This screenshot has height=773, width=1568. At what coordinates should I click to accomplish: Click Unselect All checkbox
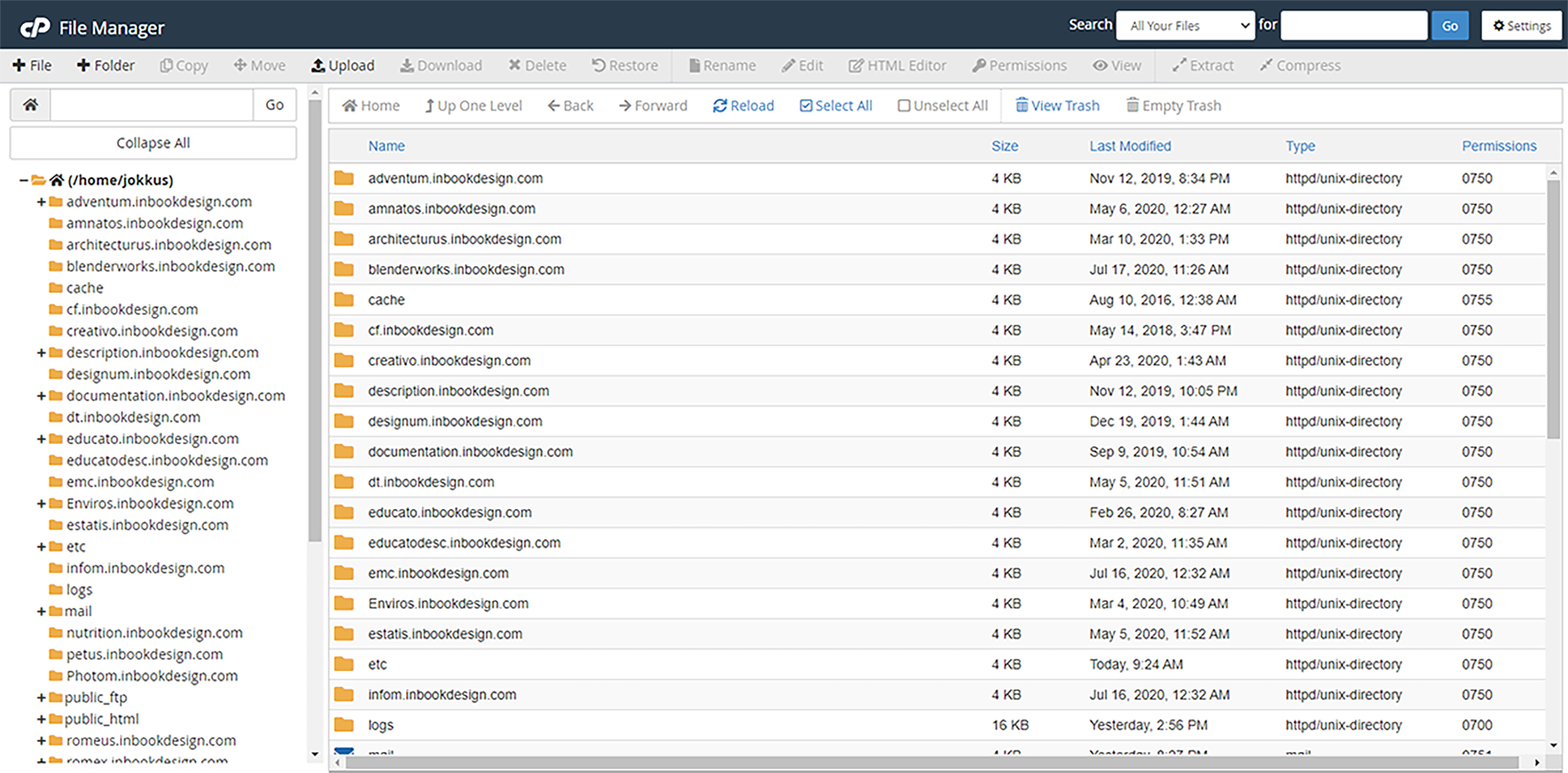click(904, 106)
